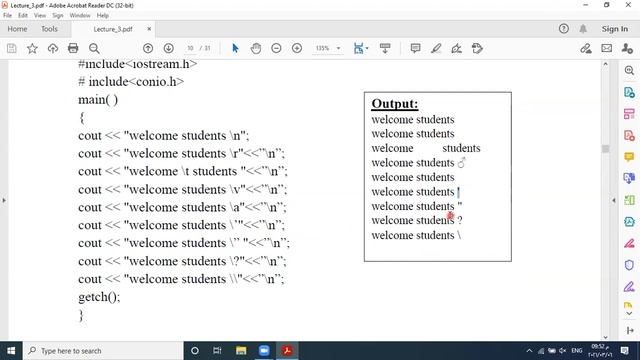640x360 pixels.
Task: Collapse the right tools pane arrow
Action: pos(614,200)
